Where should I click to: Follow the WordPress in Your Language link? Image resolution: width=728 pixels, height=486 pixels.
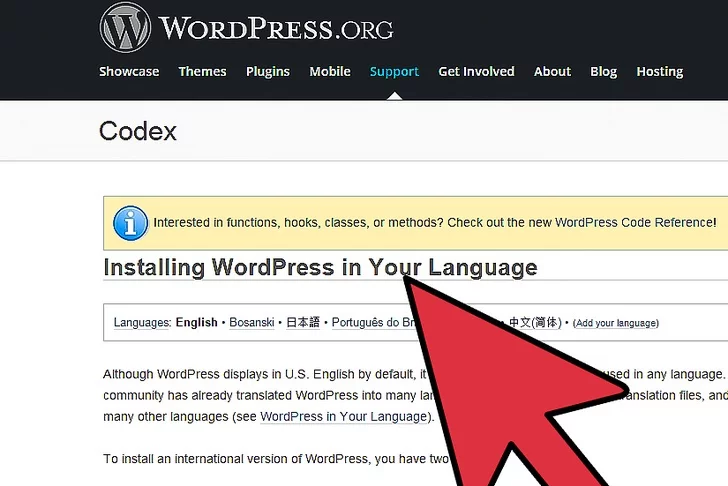pyautogui.click(x=343, y=416)
